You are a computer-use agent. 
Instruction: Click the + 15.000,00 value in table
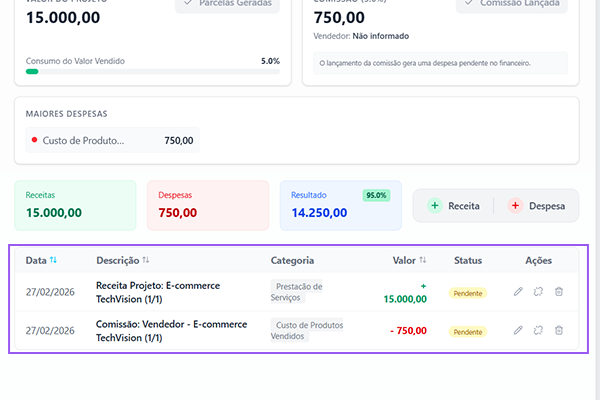pos(405,293)
